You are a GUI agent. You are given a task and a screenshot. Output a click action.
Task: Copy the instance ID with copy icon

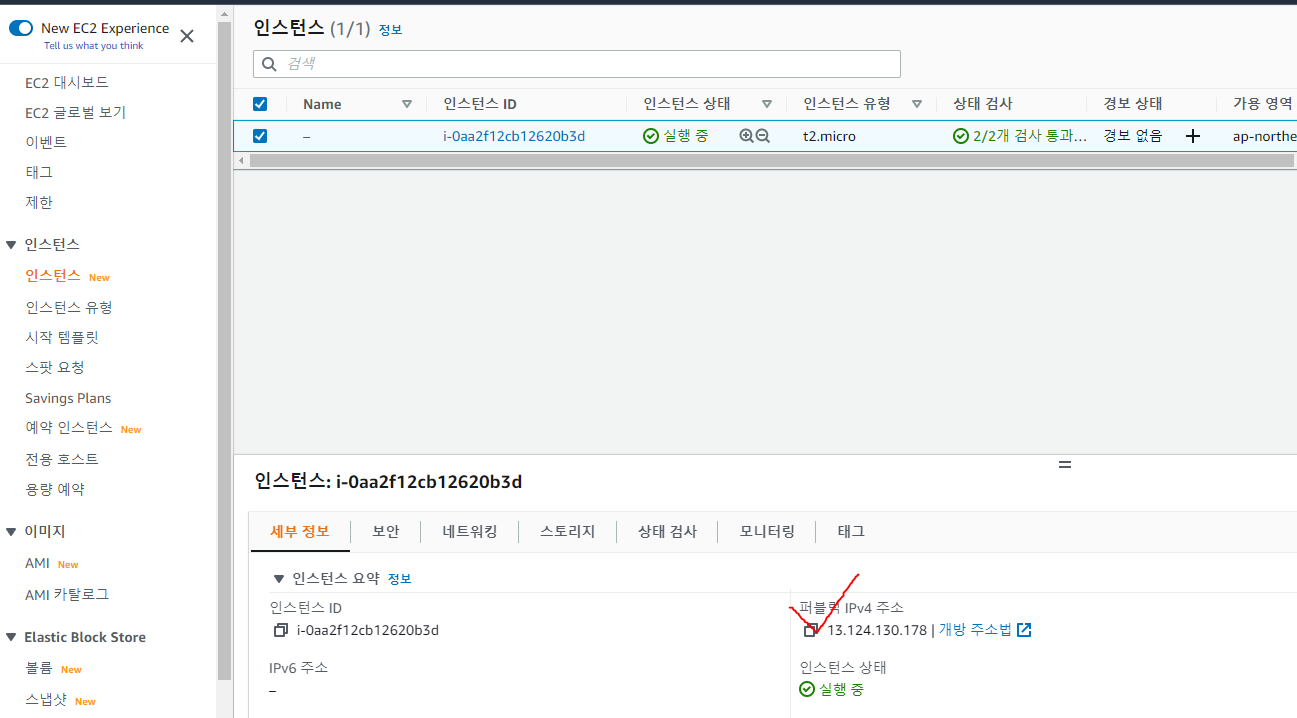pos(280,630)
